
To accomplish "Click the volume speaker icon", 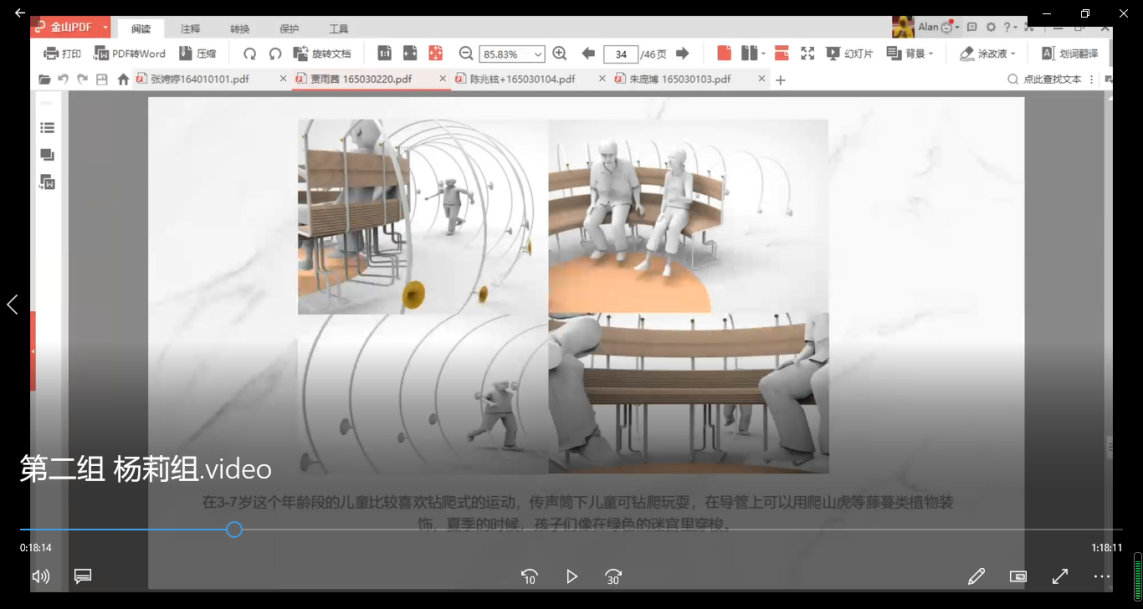I will click(41, 576).
